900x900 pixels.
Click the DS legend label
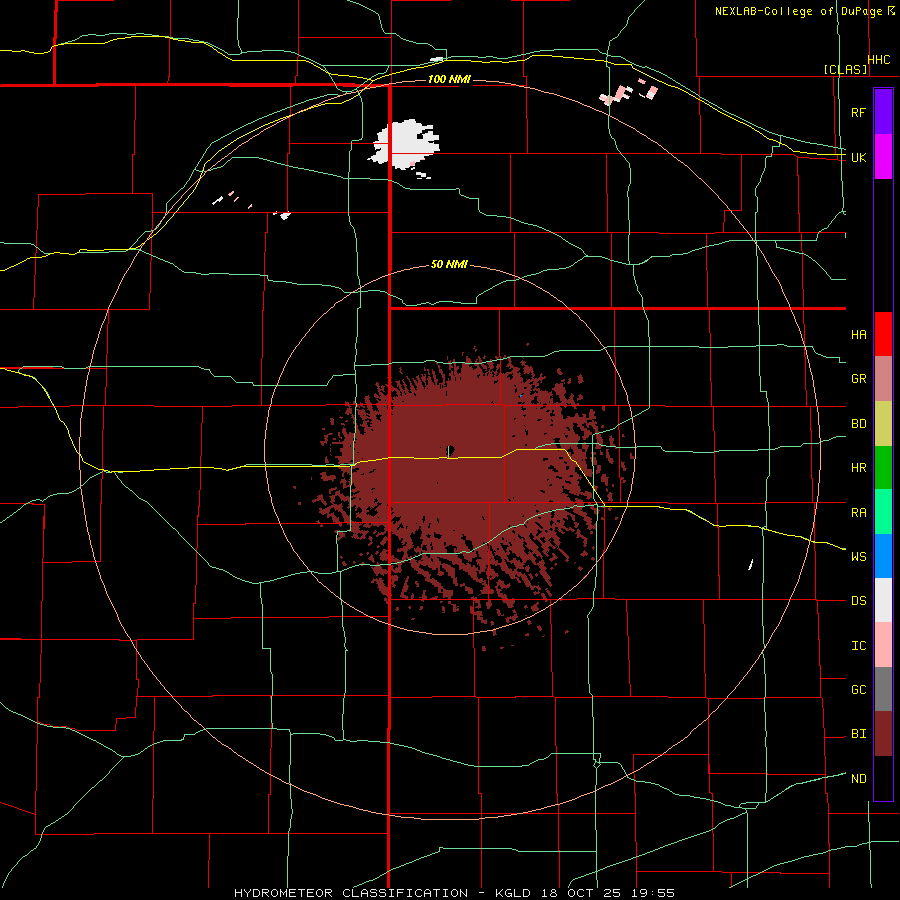(858, 601)
